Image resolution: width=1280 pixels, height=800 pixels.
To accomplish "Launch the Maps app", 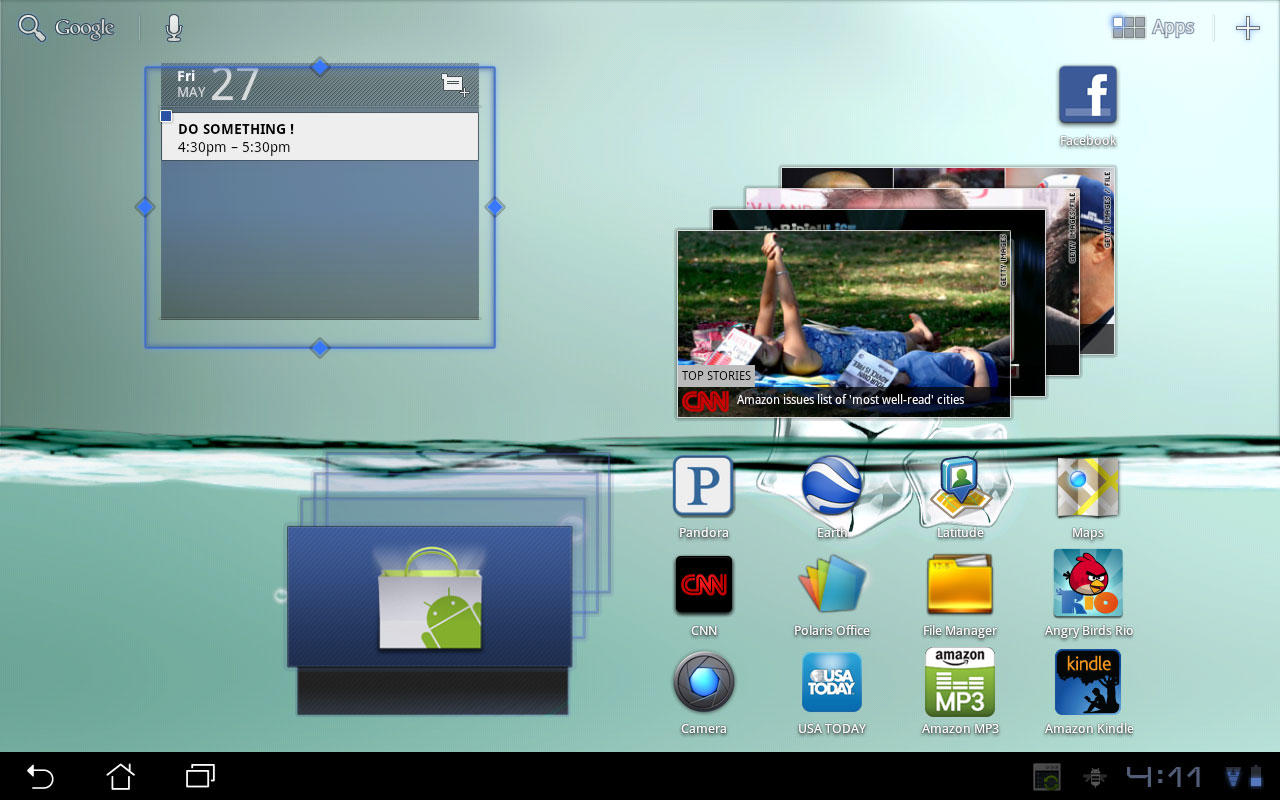I will point(1087,487).
